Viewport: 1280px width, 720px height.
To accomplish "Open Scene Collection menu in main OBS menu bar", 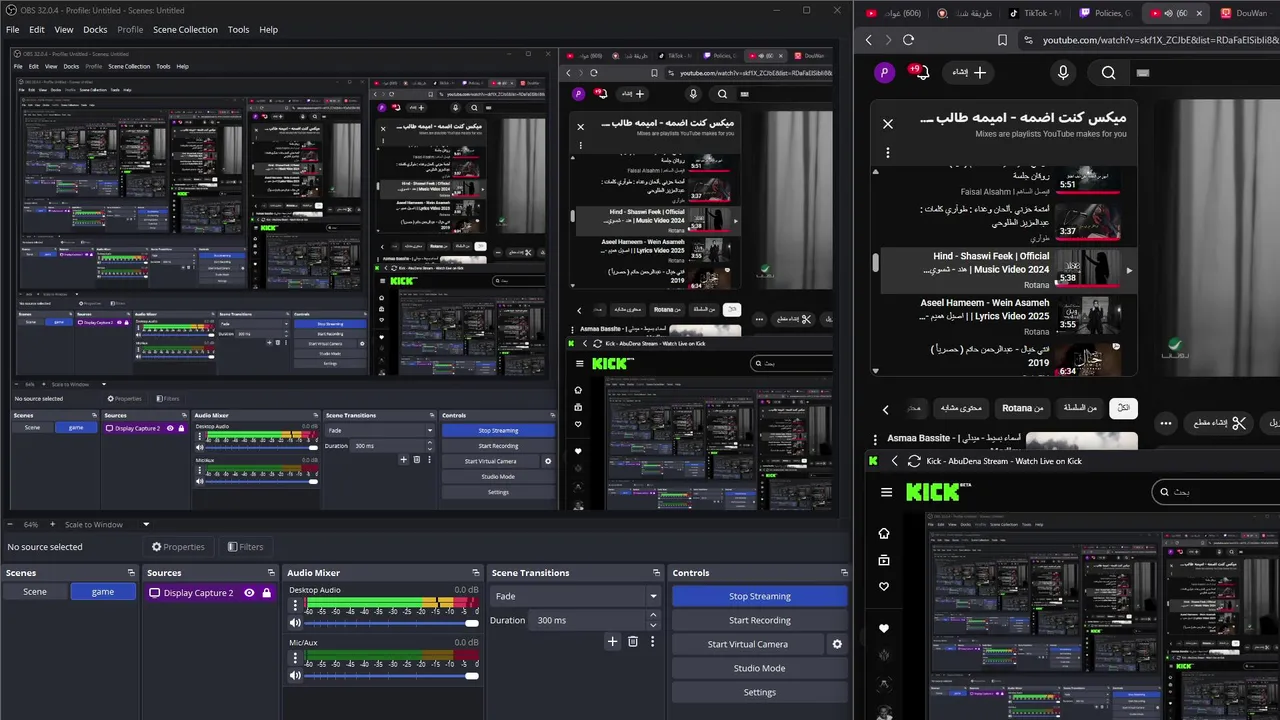I will pyautogui.click(x=185, y=30).
